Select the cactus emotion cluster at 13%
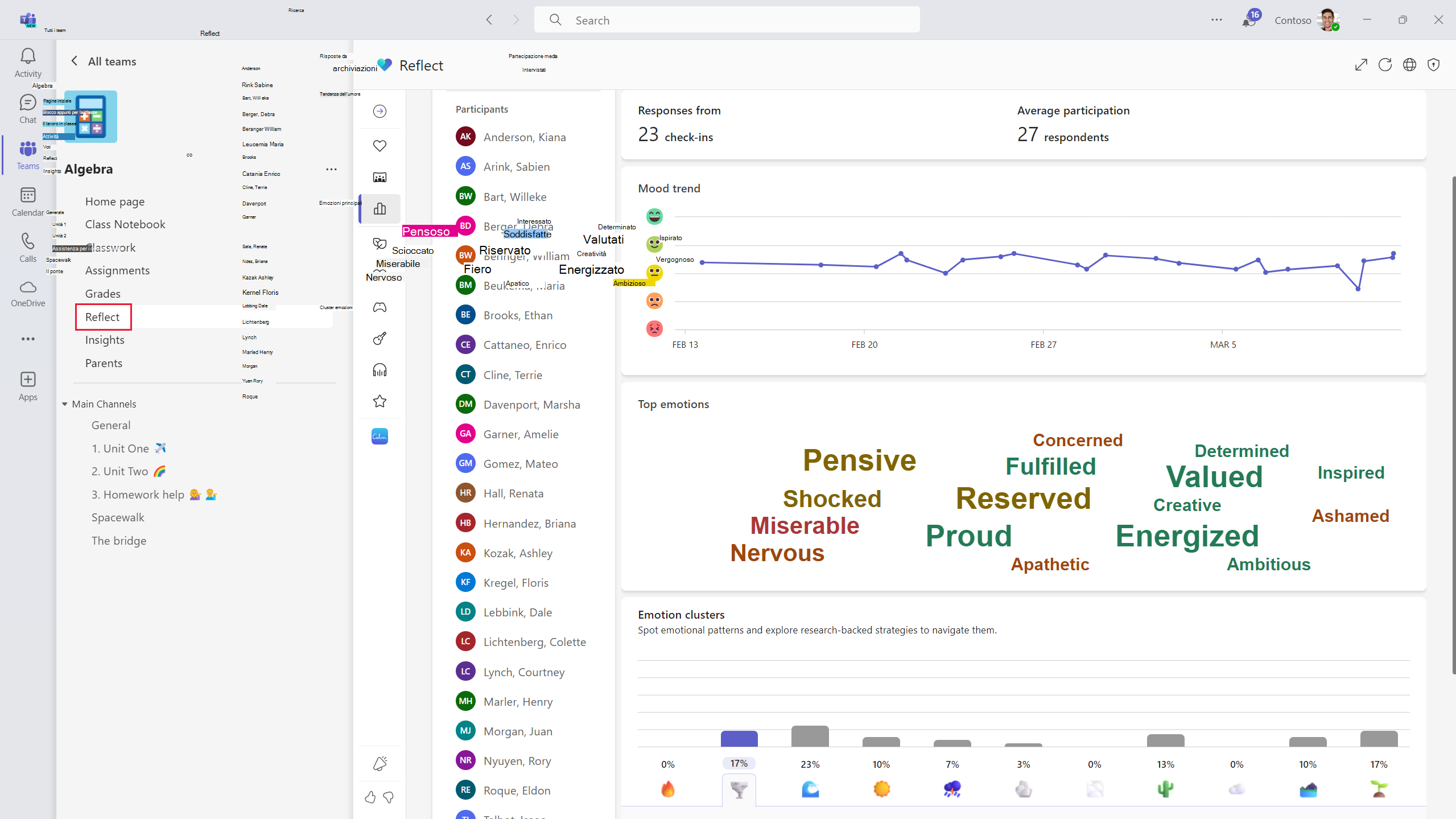Image resolution: width=1456 pixels, height=819 pixels. [x=1165, y=789]
